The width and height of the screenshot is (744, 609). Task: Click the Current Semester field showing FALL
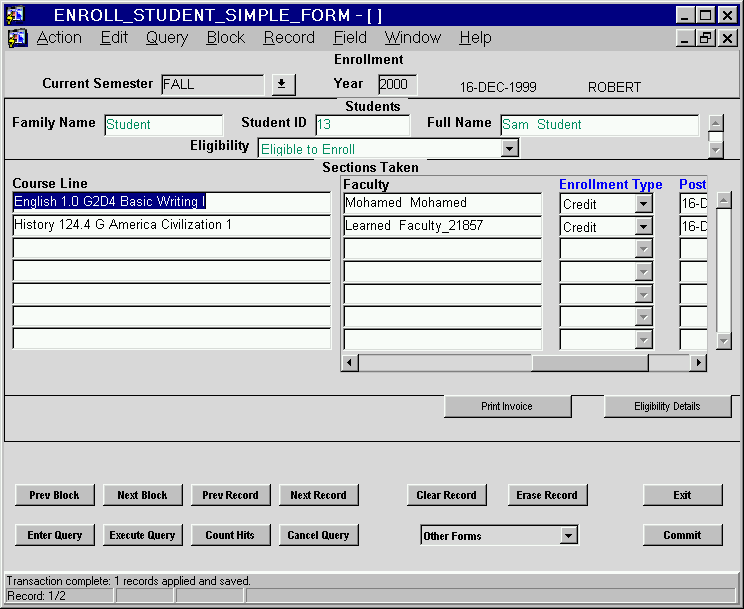pos(213,84)
